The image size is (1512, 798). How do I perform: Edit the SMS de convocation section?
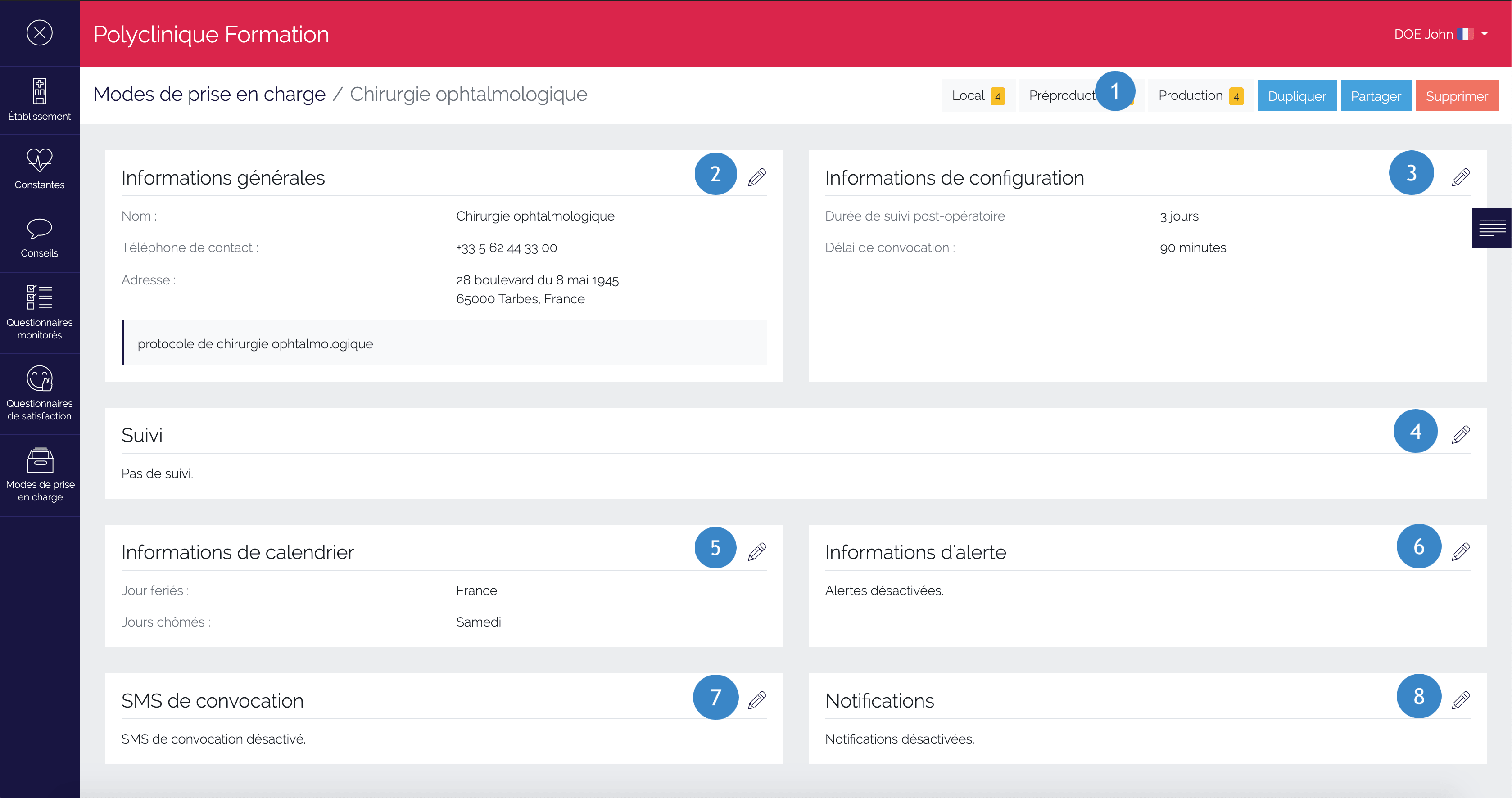[758, 699]
